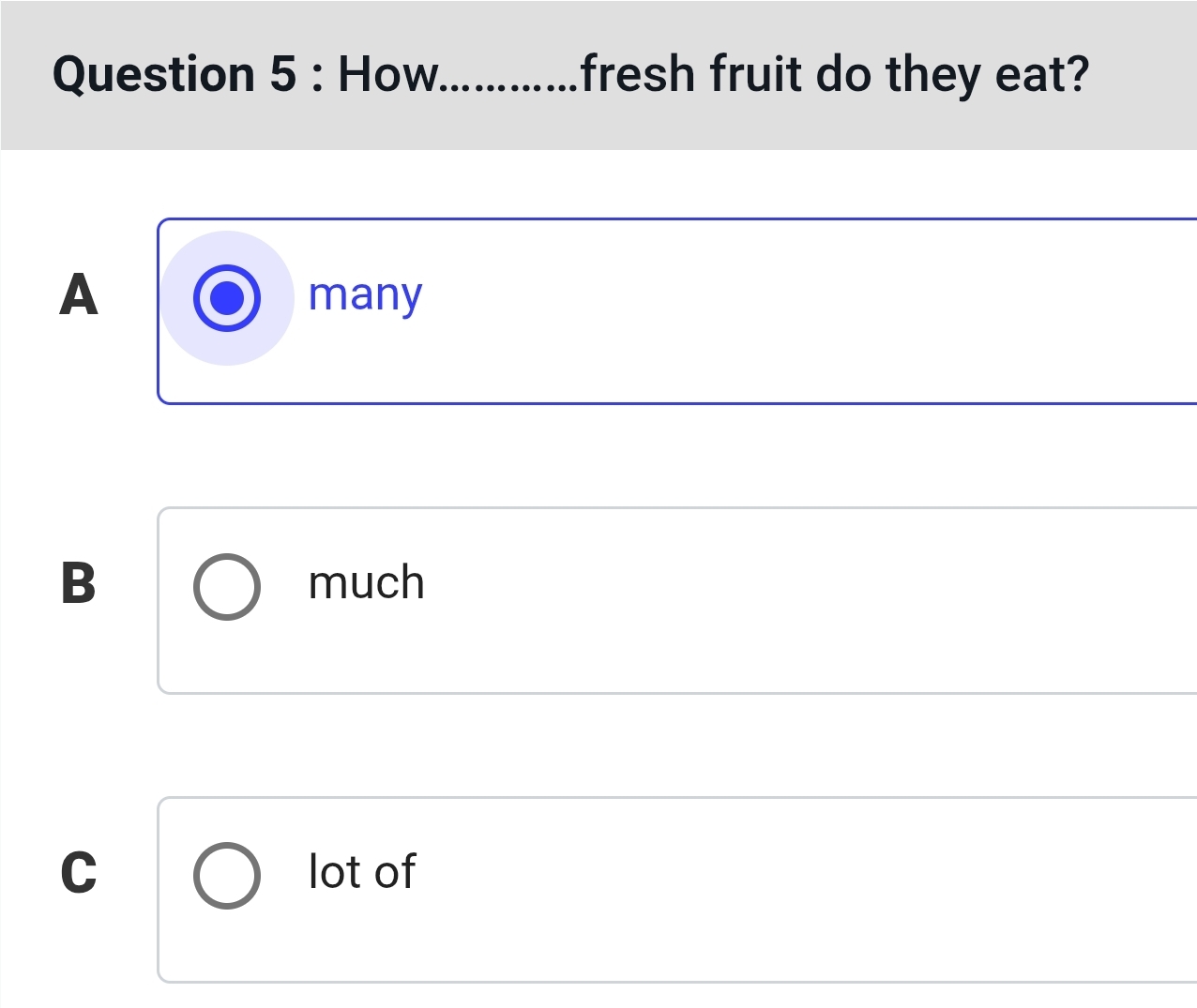The image size is (1197, 1008).
Task: Click the letter A option label
Action: [x=79, y=295]
